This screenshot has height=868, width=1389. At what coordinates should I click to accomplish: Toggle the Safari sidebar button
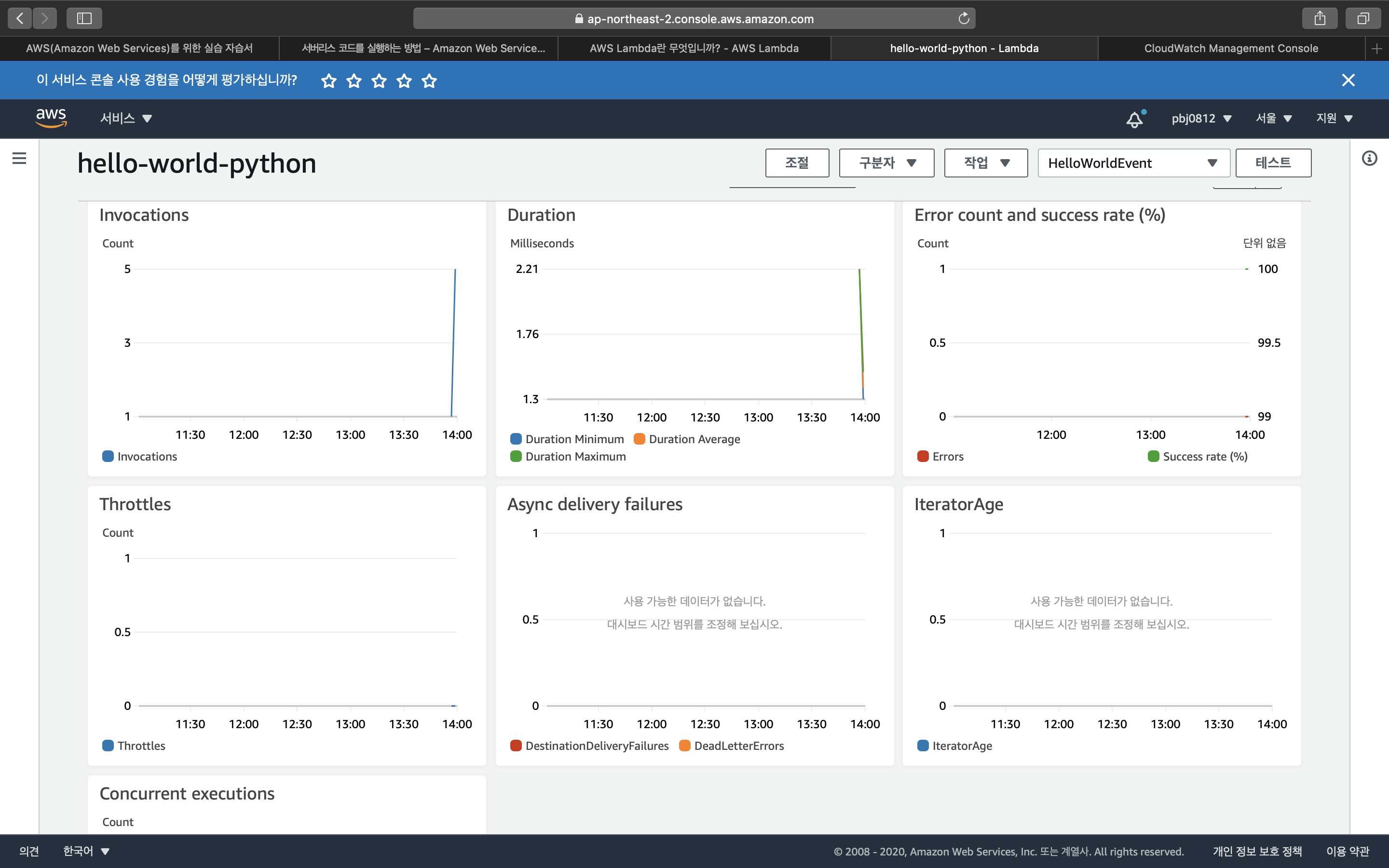tap(84, 18)
